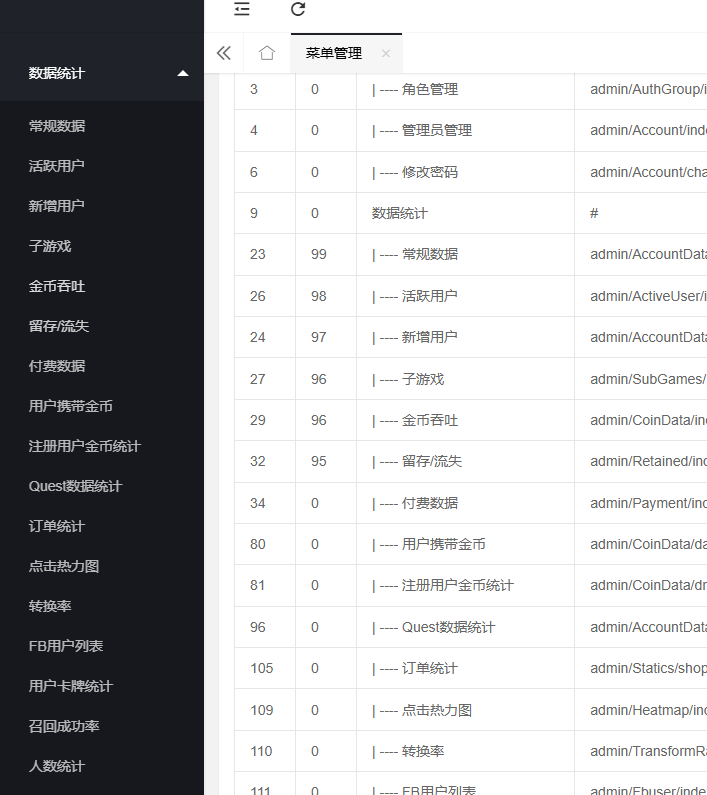This screenshot has width=707, height=795.
Task: Open FB用户列表 in sidebar
Action: pos(66,646)
